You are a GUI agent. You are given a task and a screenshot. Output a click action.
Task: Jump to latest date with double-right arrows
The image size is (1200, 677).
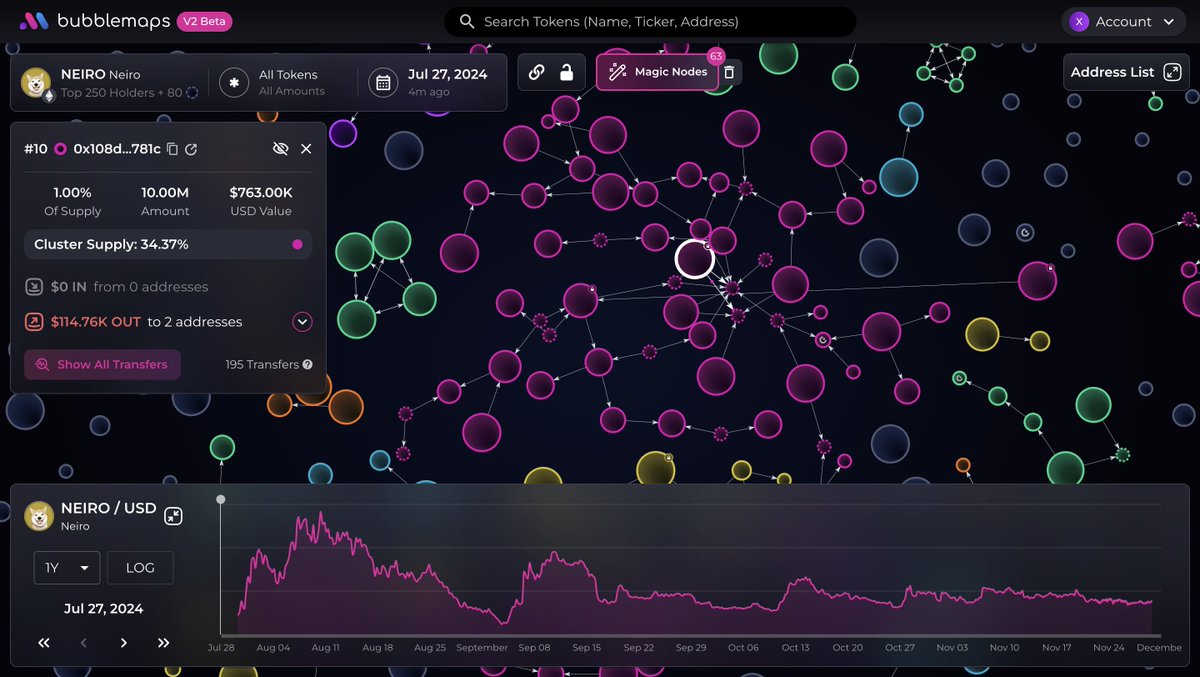(164, 643)
